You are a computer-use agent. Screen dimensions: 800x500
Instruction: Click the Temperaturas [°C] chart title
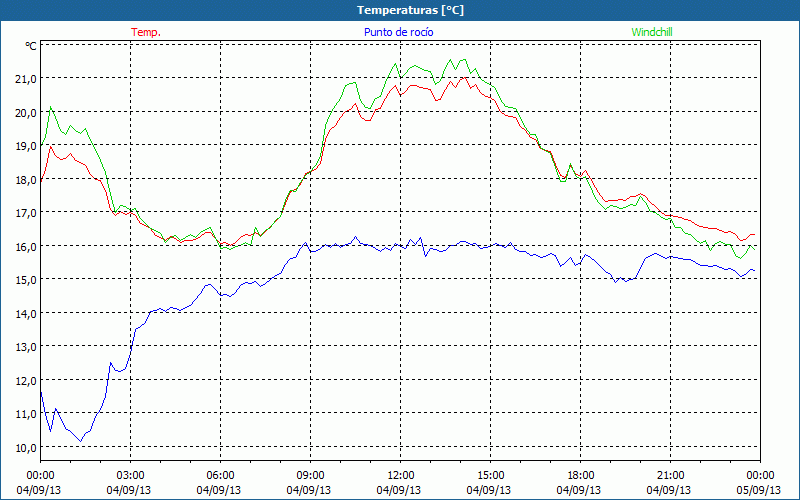[410, 10]
